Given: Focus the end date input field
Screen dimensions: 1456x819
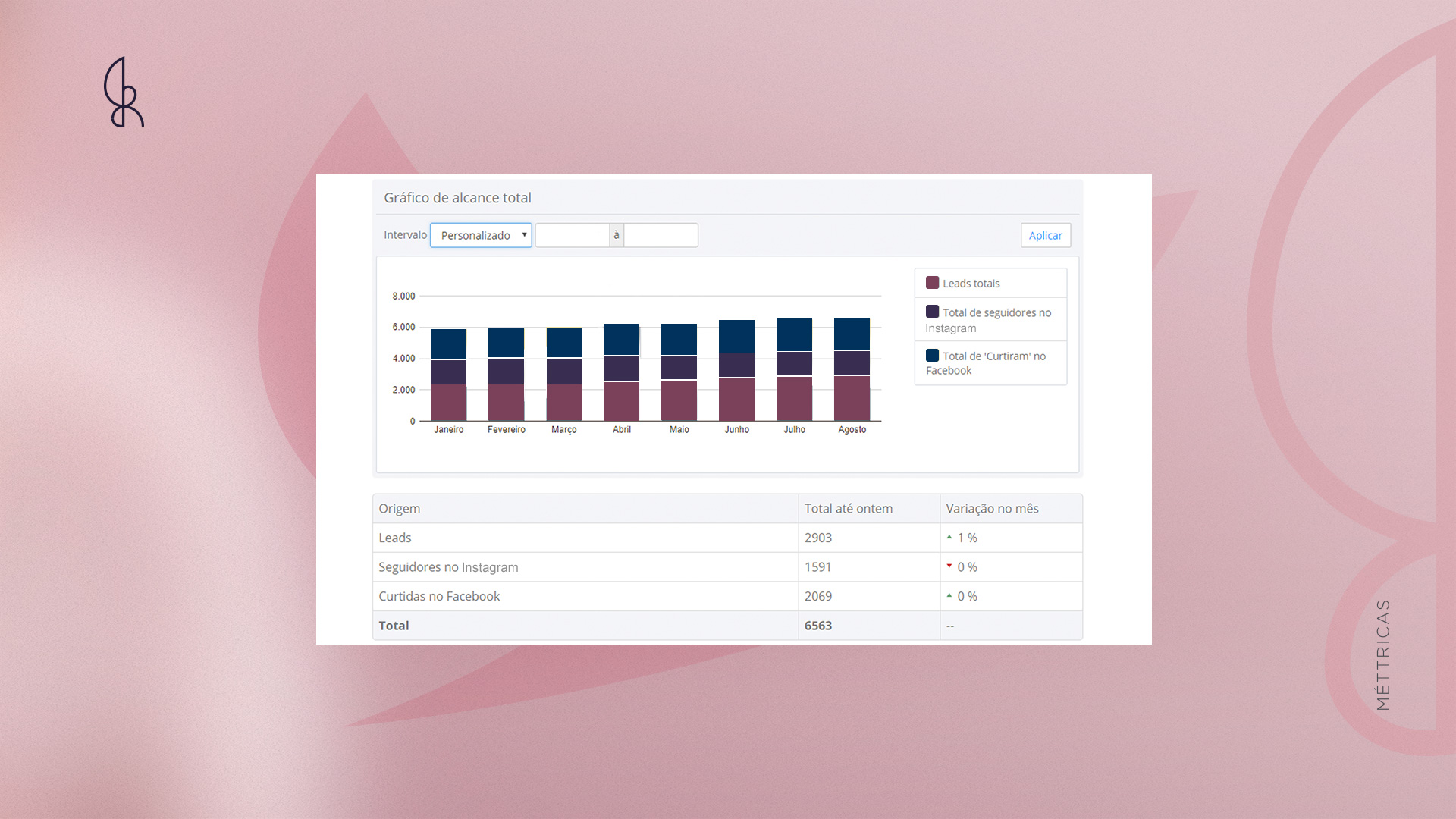Looking at the screenshot, I should [661, 235].
